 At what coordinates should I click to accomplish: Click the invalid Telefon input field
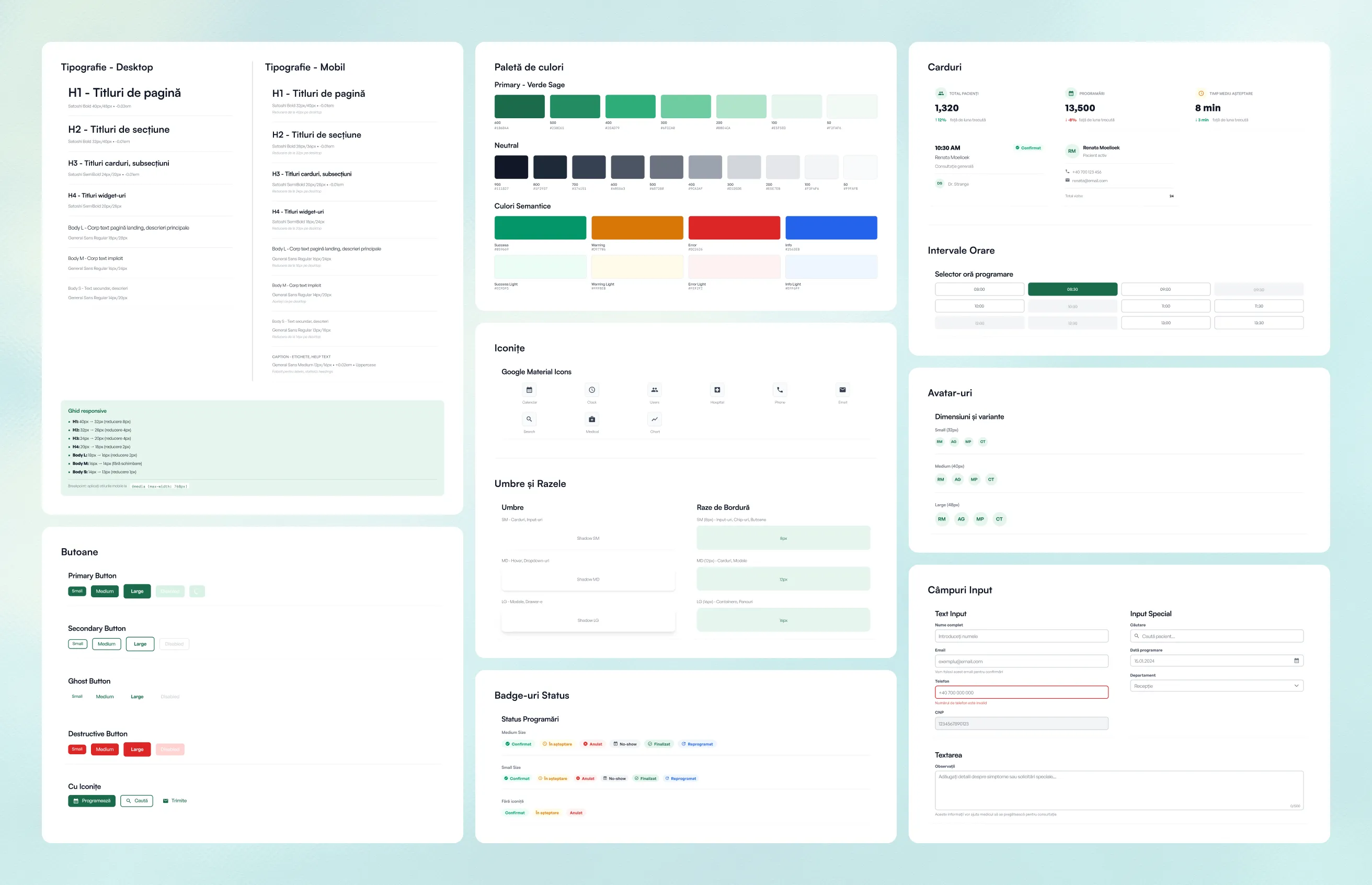click(1021, 692)
